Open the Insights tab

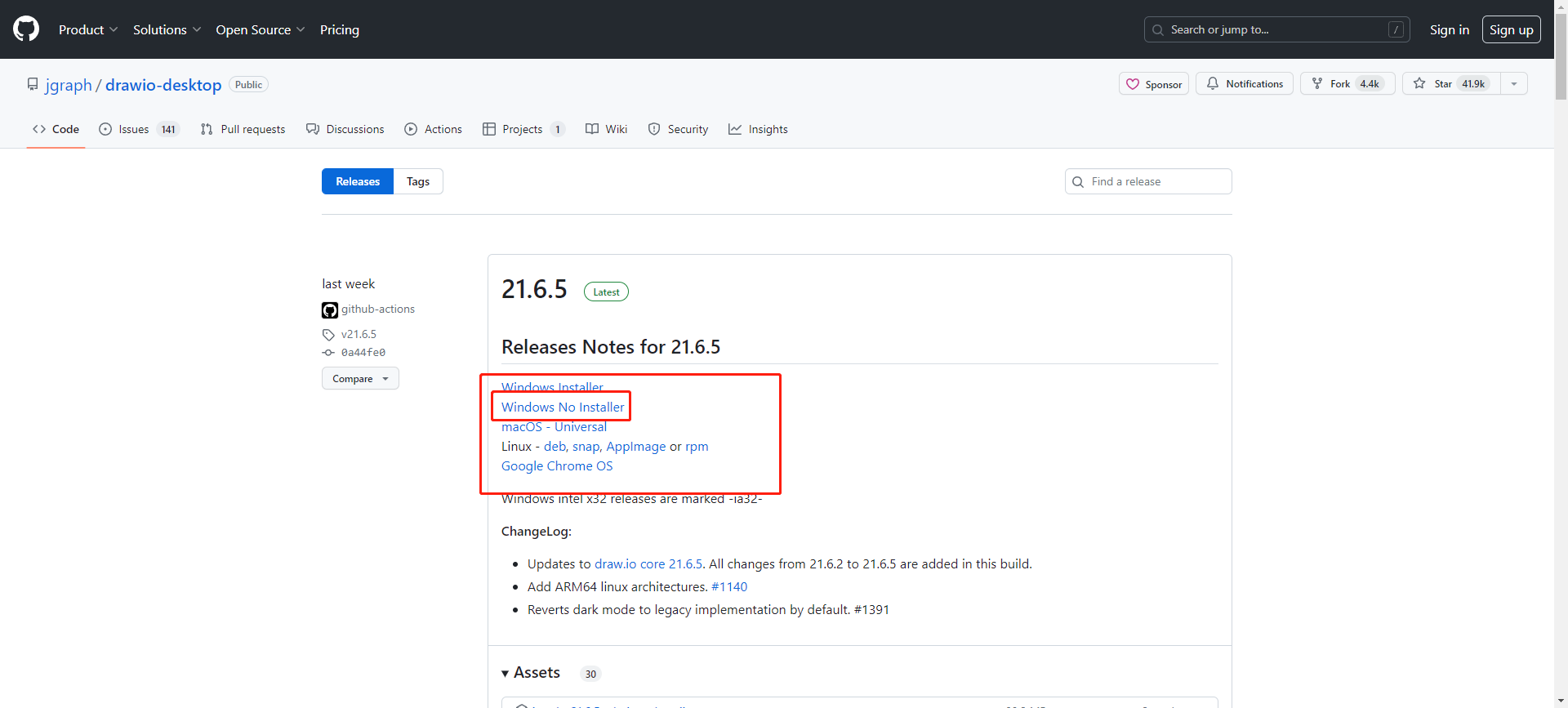click(758, 129)
